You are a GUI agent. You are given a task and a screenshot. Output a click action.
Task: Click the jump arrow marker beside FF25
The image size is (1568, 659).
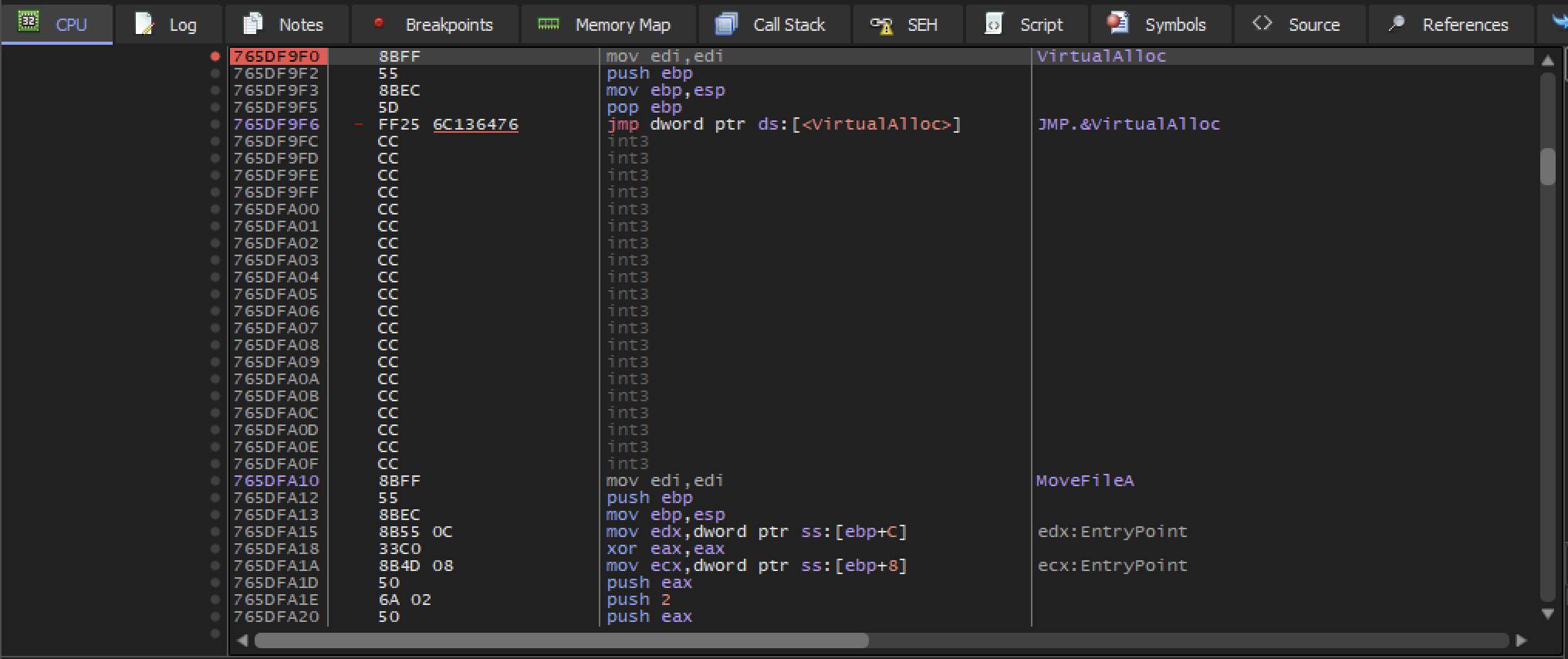click(358, 124)
